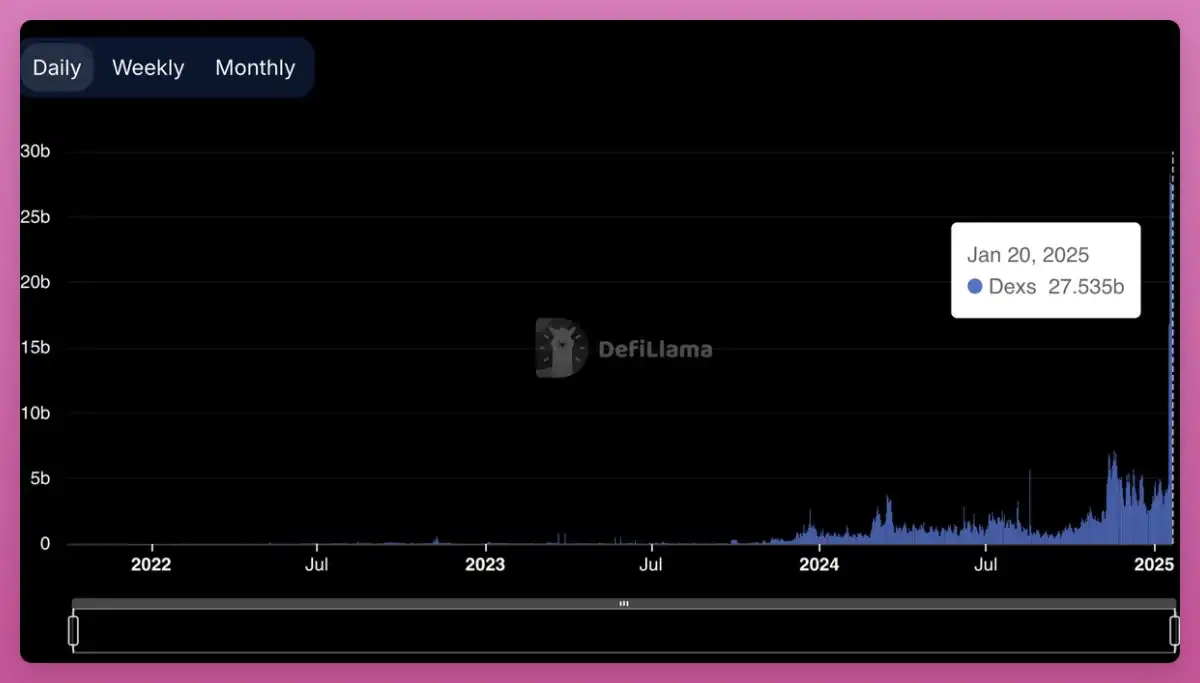Select the Daily interval tab
The height and width of the screenshot is (683, 1200).
pyautogui.click(x=57, y=68)
